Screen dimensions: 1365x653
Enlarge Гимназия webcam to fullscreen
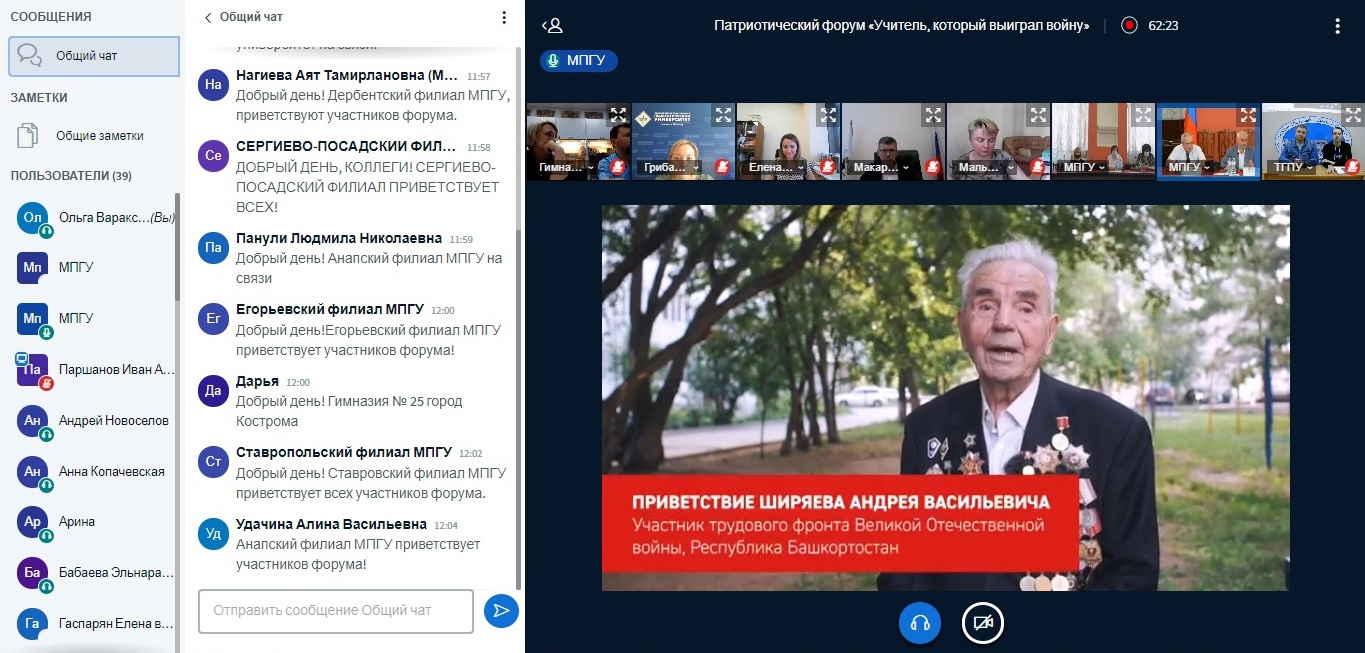click(618, 115)
